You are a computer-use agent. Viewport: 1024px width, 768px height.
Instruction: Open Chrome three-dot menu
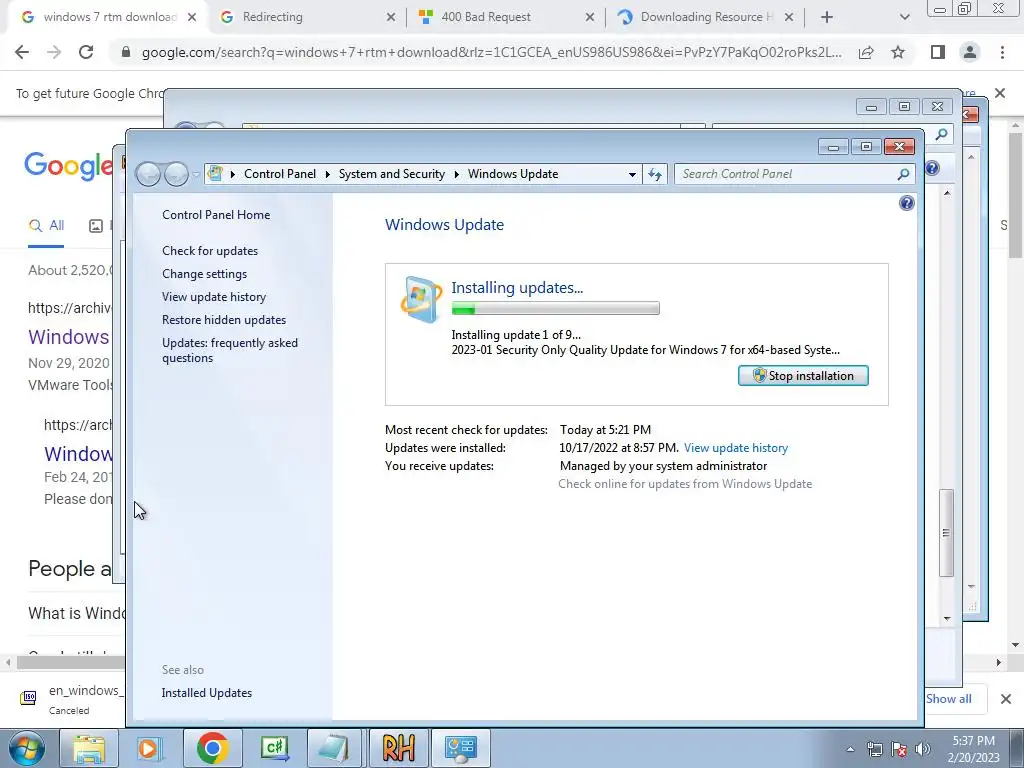pos(1002,52)
